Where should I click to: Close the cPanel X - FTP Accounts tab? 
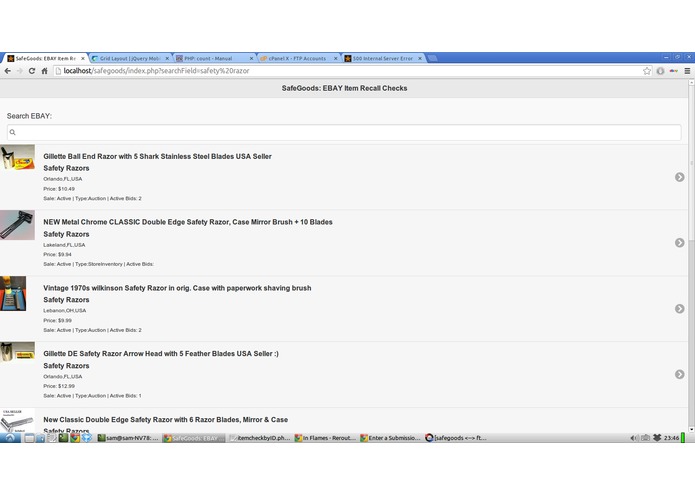(x=336, y=58)
